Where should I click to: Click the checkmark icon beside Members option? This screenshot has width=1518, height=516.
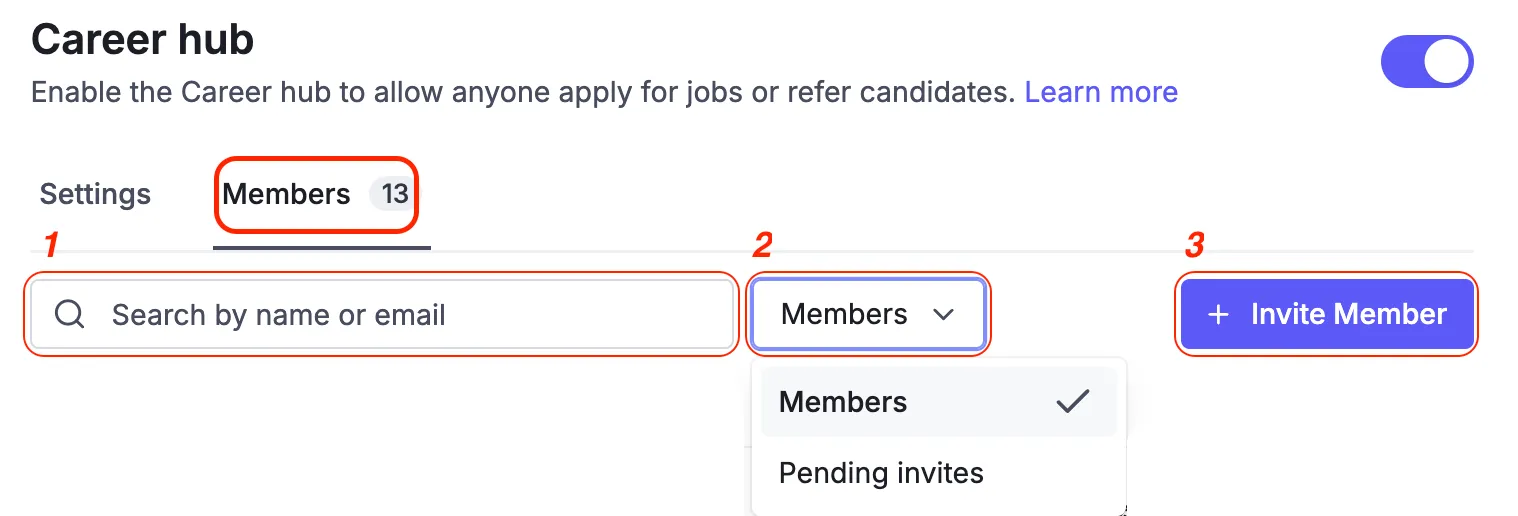point(1073,402)
